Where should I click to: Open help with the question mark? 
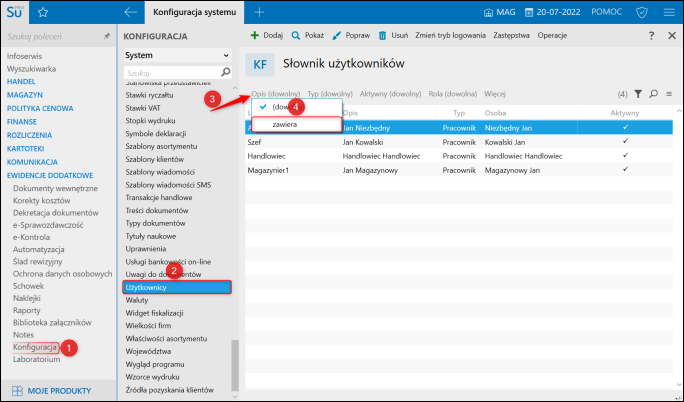tap(651, 36)
